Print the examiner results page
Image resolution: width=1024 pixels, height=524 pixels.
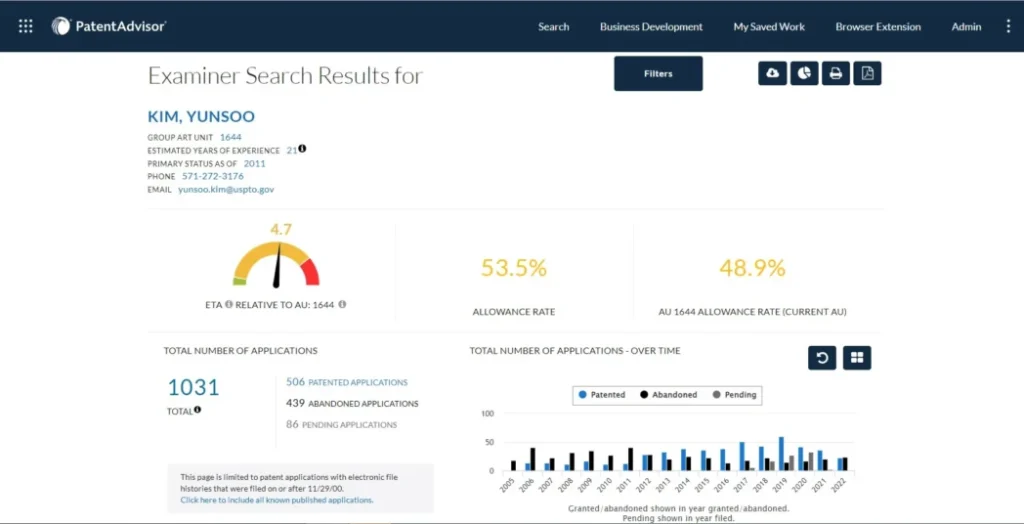pos(835,74)
